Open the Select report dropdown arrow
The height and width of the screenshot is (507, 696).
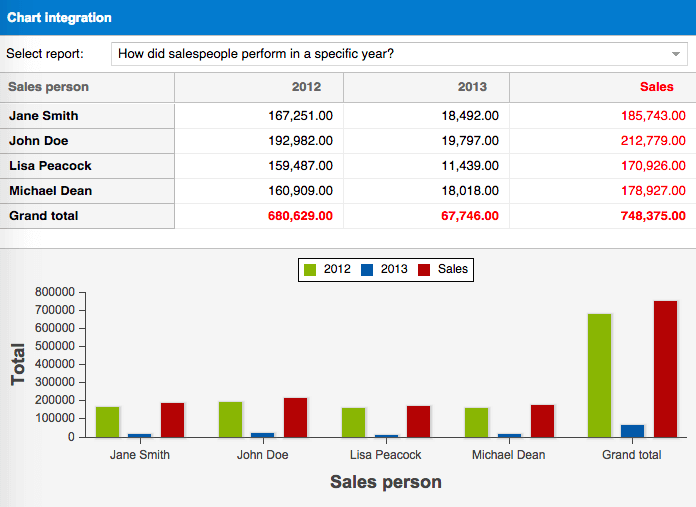coord(676,54)
